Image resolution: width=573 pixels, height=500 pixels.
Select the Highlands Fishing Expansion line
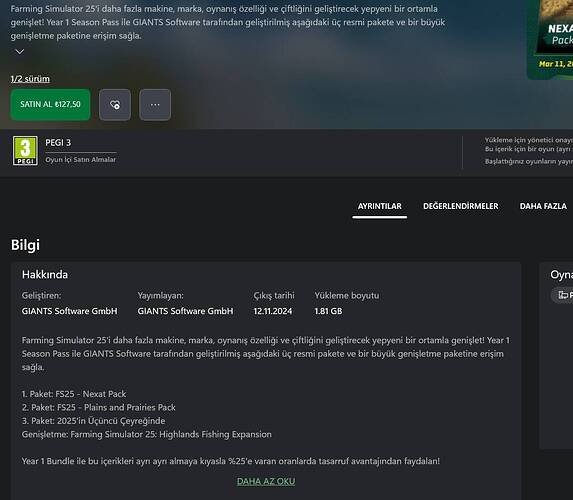[x=147, y=435]
